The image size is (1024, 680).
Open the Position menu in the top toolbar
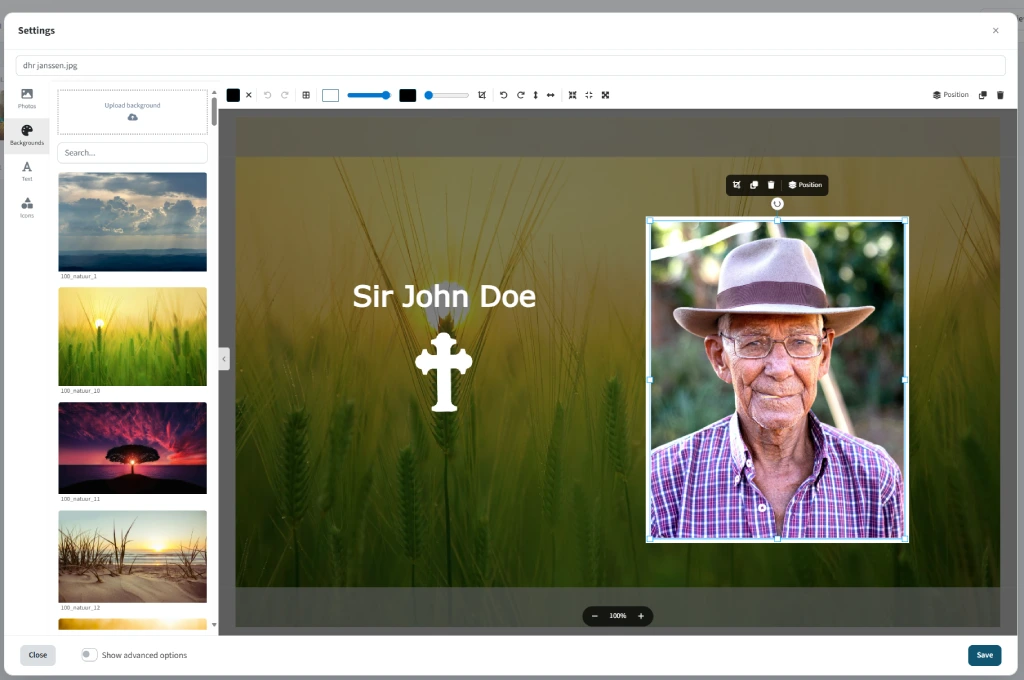[x=951, y=95]
